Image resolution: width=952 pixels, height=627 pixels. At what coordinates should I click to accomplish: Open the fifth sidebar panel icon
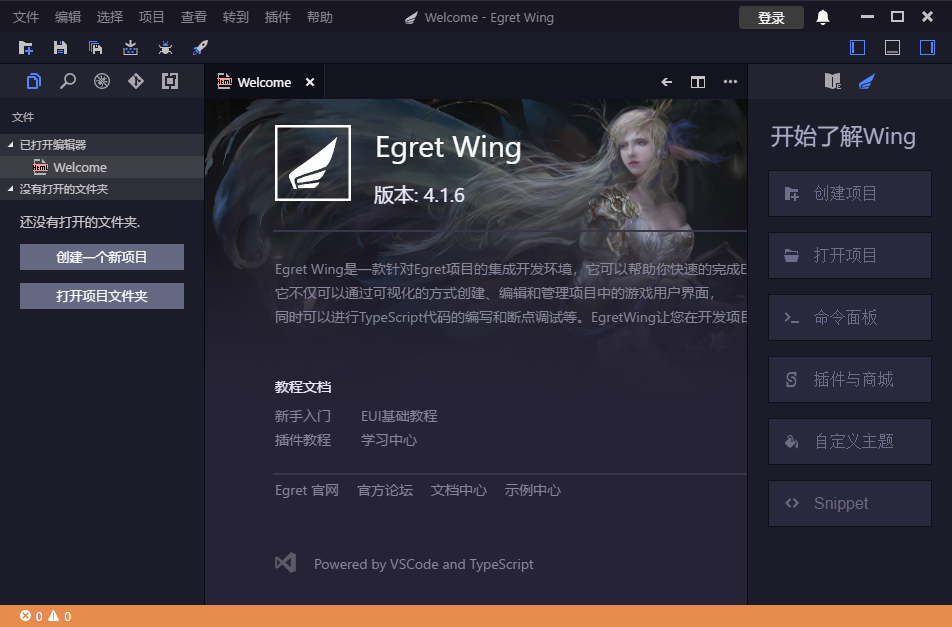coord(170,81)
